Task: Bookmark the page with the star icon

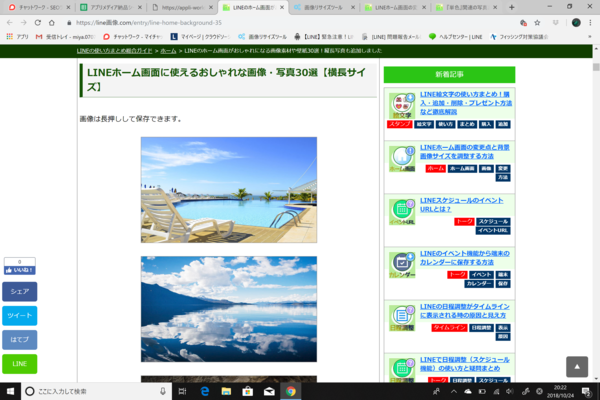Action: tap(537, 23)
